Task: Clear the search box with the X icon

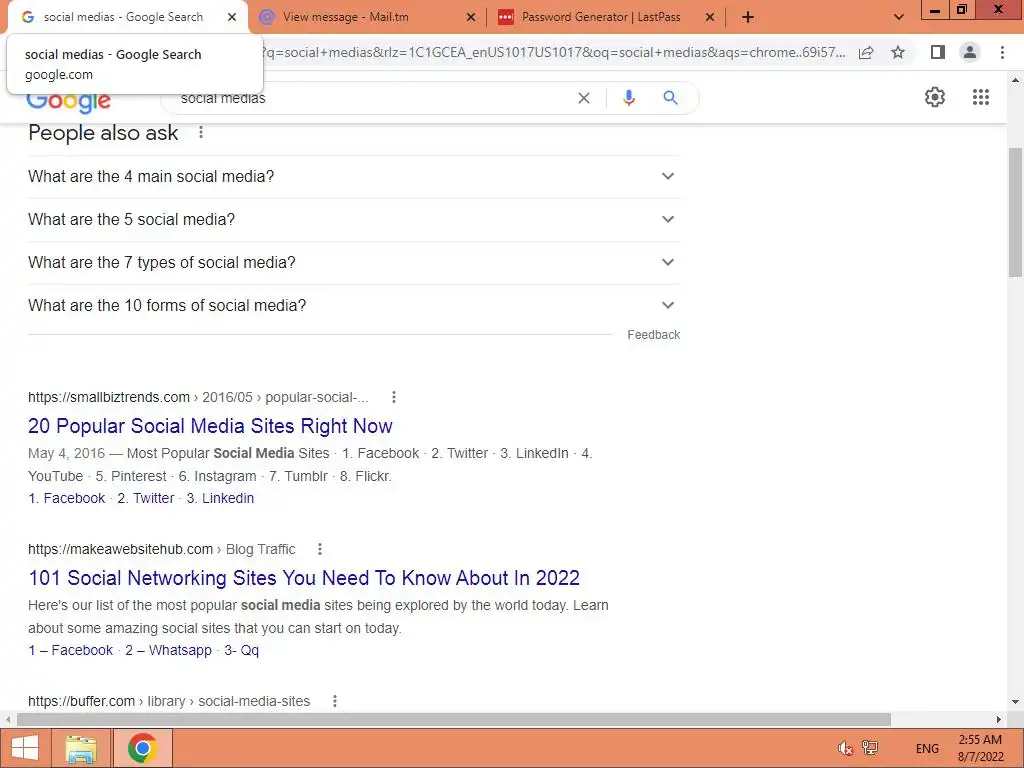Action: pyautogui.click(x=584, y=98)
